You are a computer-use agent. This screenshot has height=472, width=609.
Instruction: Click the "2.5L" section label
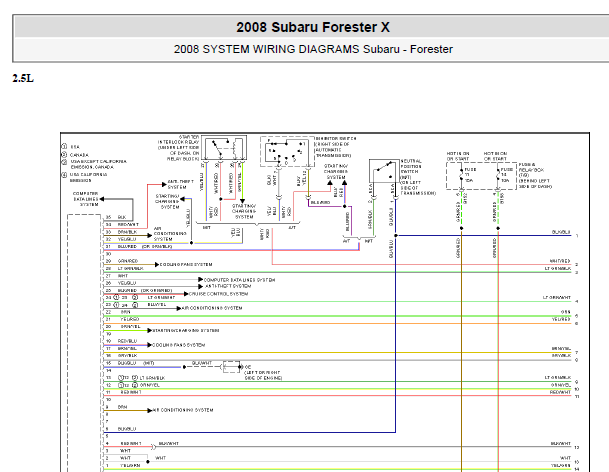23,78
